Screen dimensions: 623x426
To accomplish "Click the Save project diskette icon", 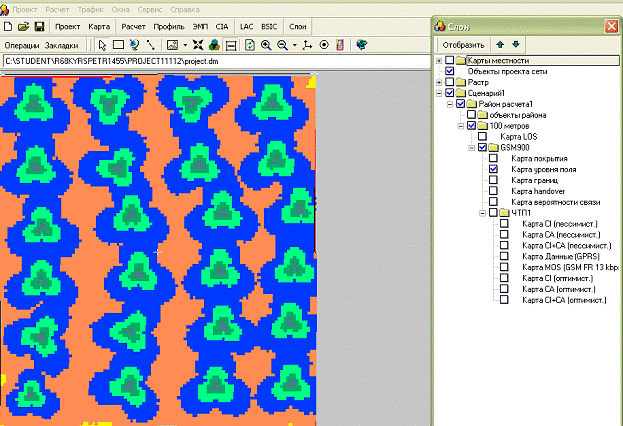I will [39, 25].
